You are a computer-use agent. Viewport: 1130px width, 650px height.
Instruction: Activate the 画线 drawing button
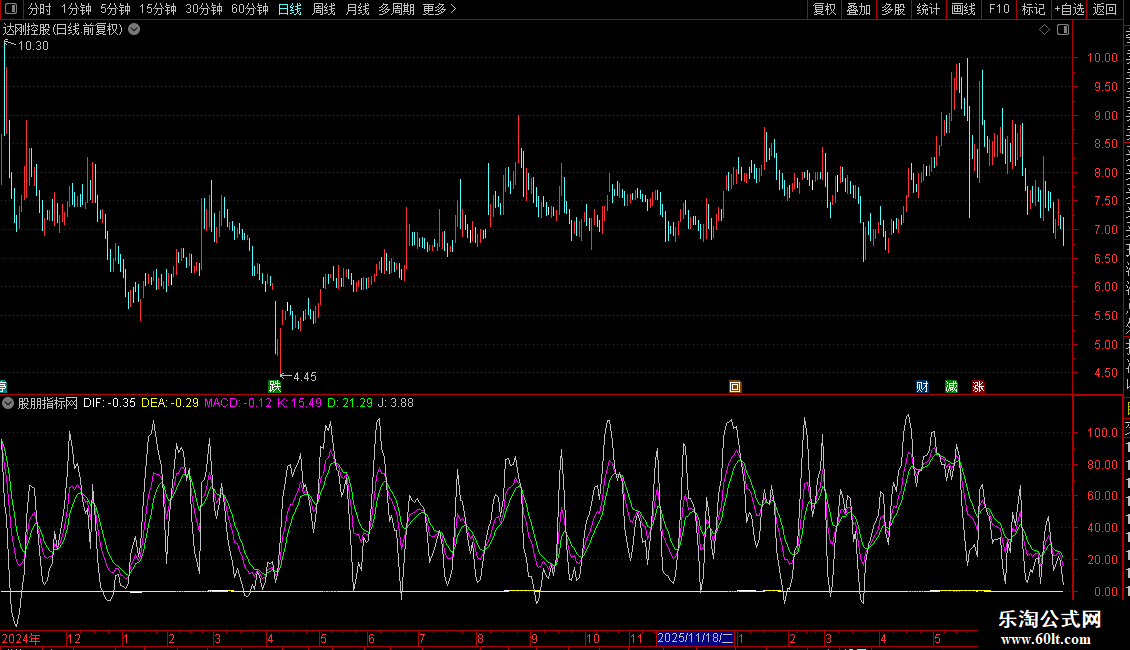[x=964, y=9]
